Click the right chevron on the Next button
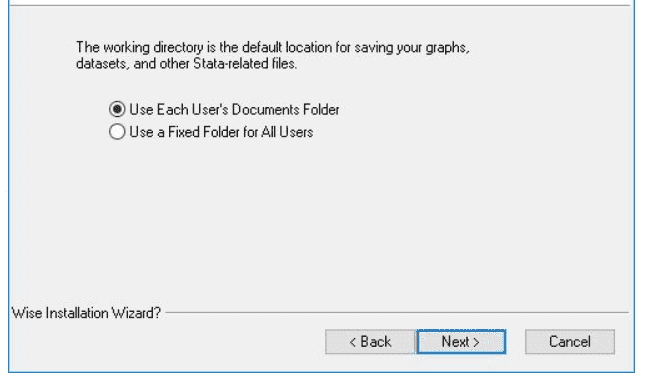The width and height of the screenshot is (645, 383). pos(476,342)
